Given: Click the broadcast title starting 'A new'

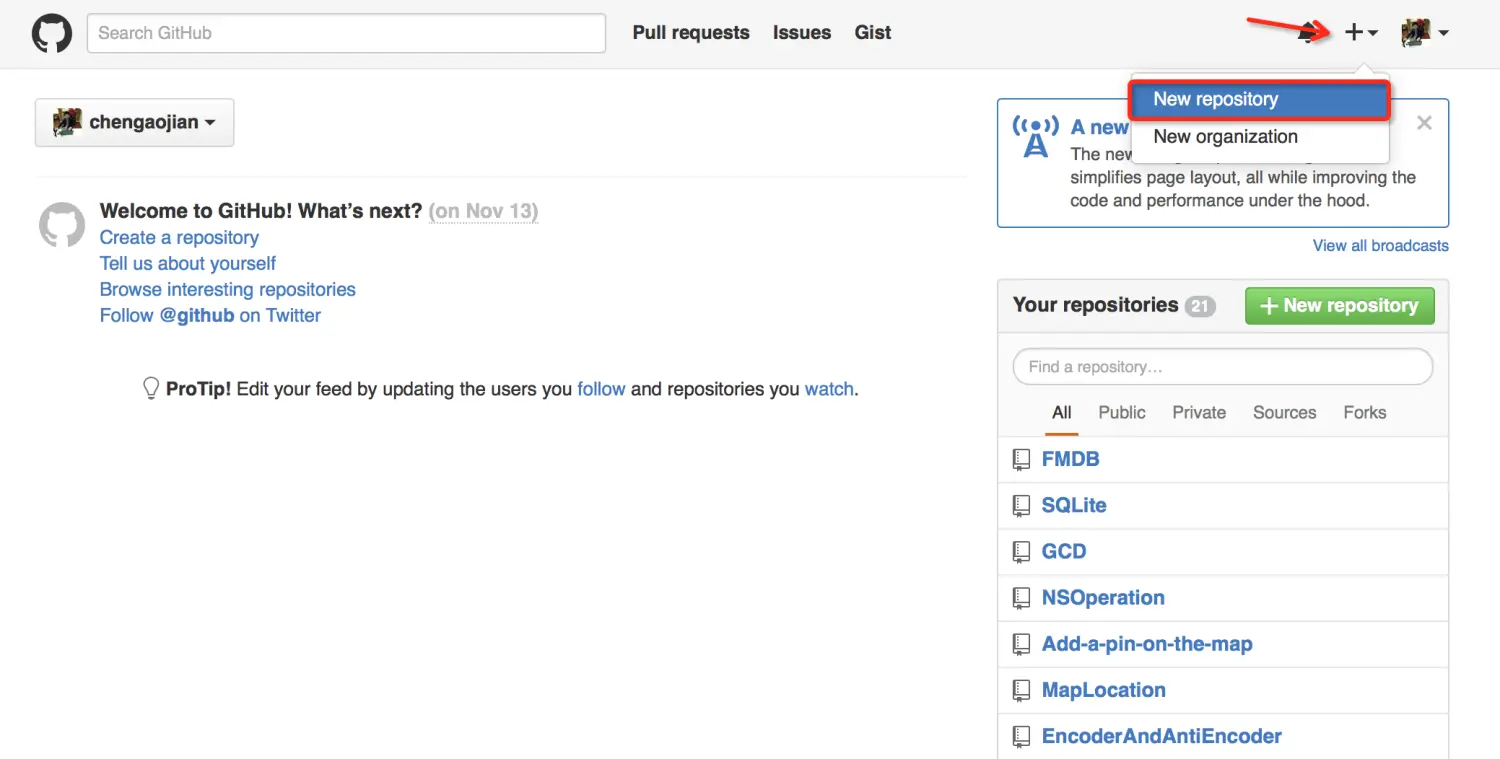Looking at the screenshot, I should [1100, 128].
